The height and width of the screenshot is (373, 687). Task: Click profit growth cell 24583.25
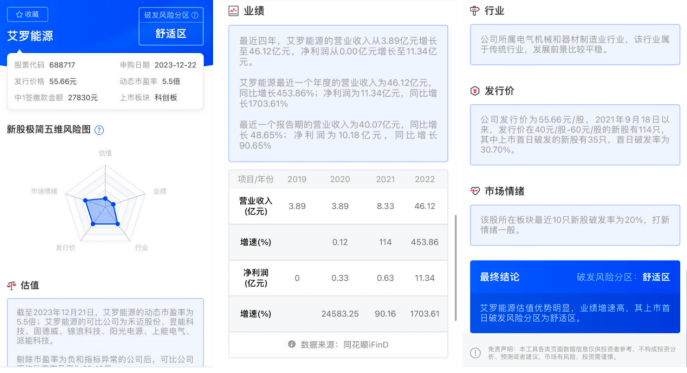[x=340, y=314]
